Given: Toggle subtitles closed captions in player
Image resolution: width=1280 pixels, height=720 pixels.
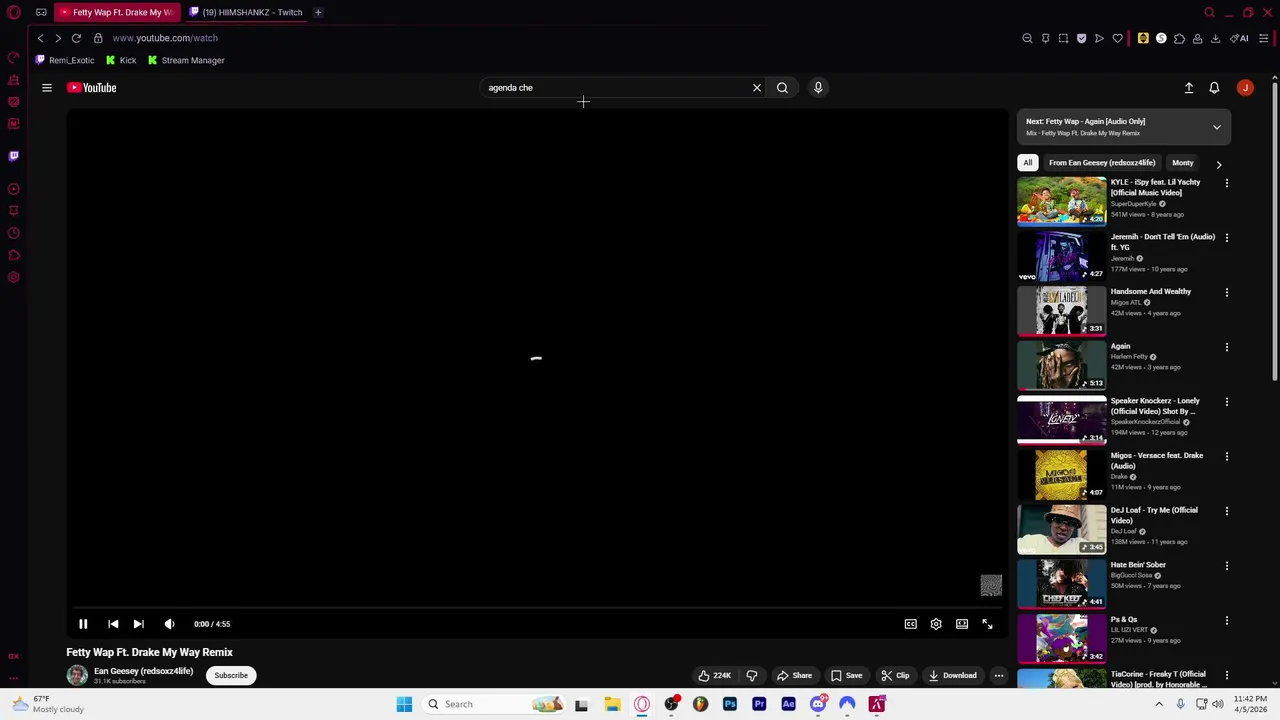Looking at the screenshot, I should 911,624.
